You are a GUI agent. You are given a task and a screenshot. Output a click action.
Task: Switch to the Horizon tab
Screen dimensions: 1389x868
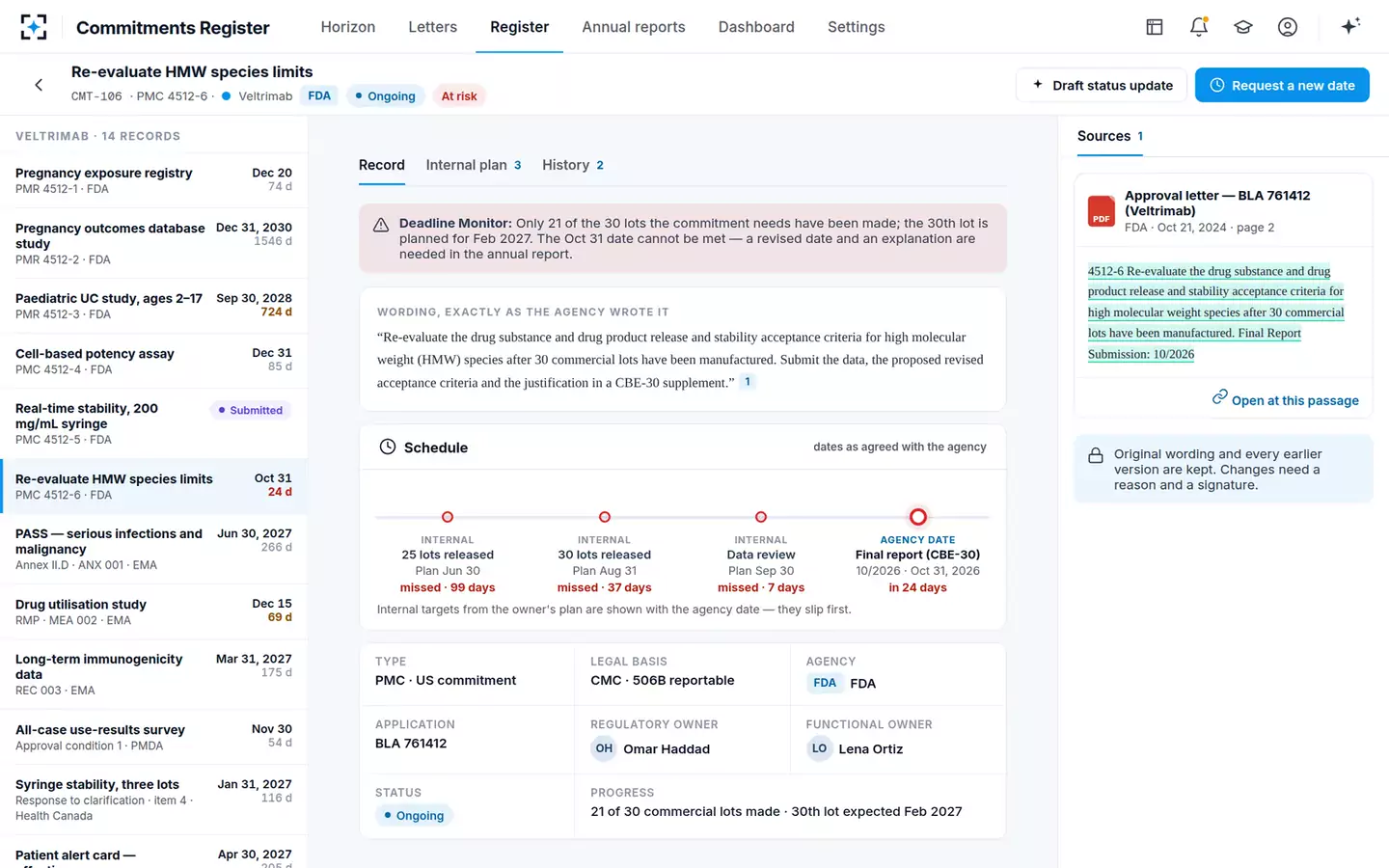coord(348,27)
